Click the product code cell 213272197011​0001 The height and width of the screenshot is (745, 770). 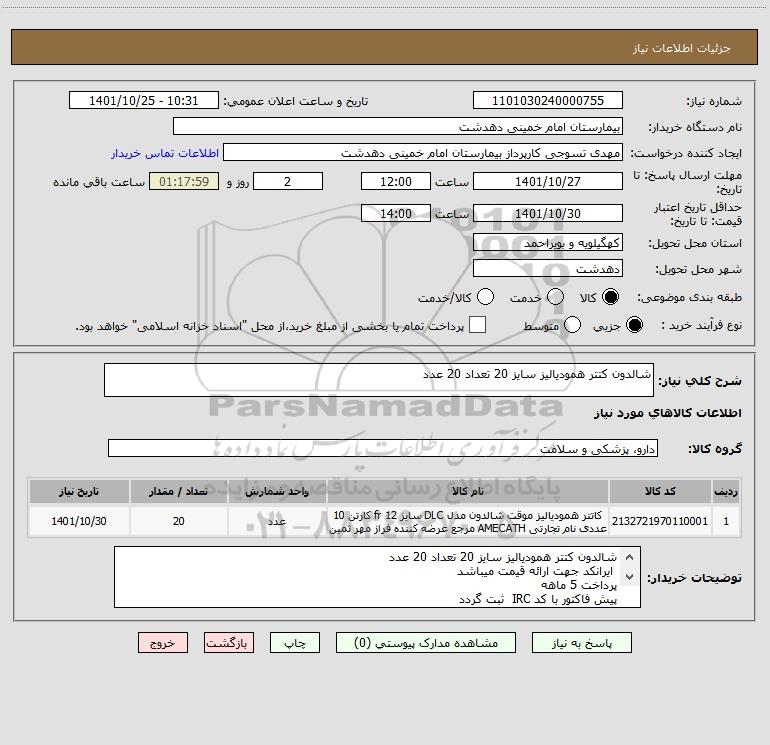click(660, 521)
